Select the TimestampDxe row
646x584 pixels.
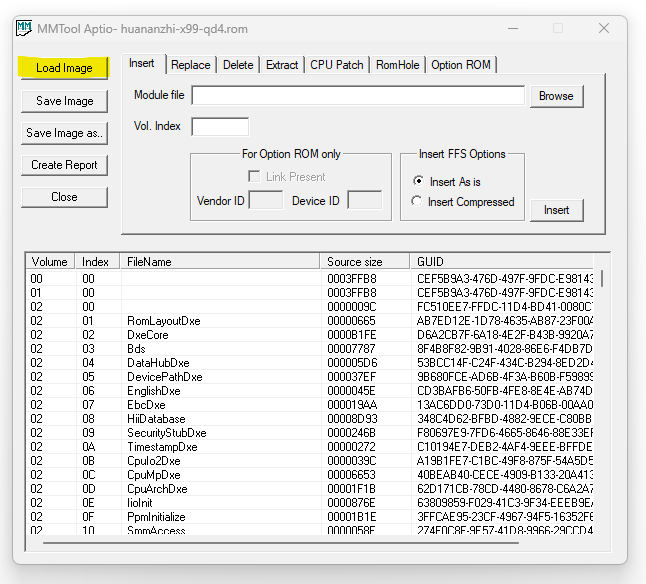tap(310, 447)
